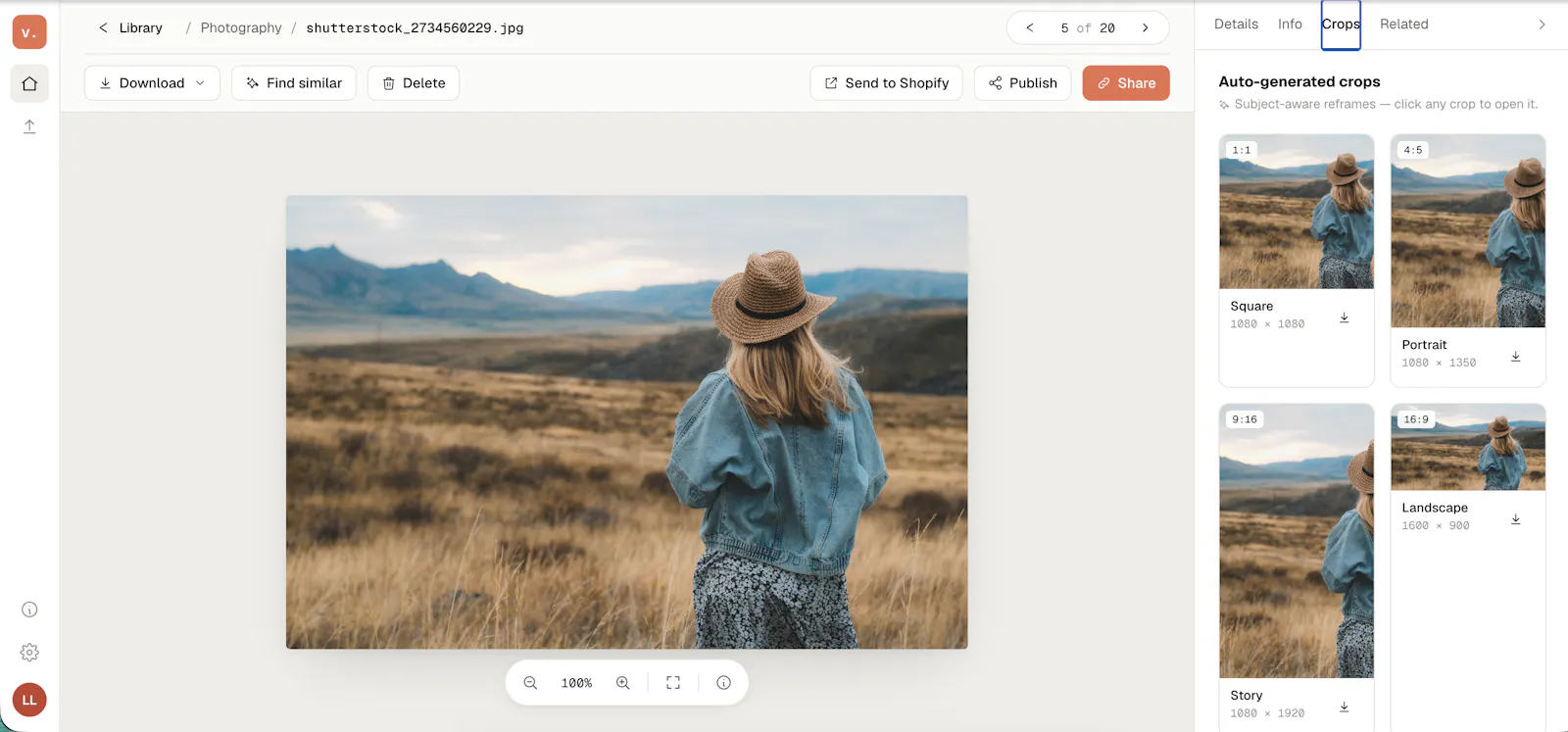1568x732 pixels.
Task: Select the Crops tab
Action: [x=1341, y=24]
